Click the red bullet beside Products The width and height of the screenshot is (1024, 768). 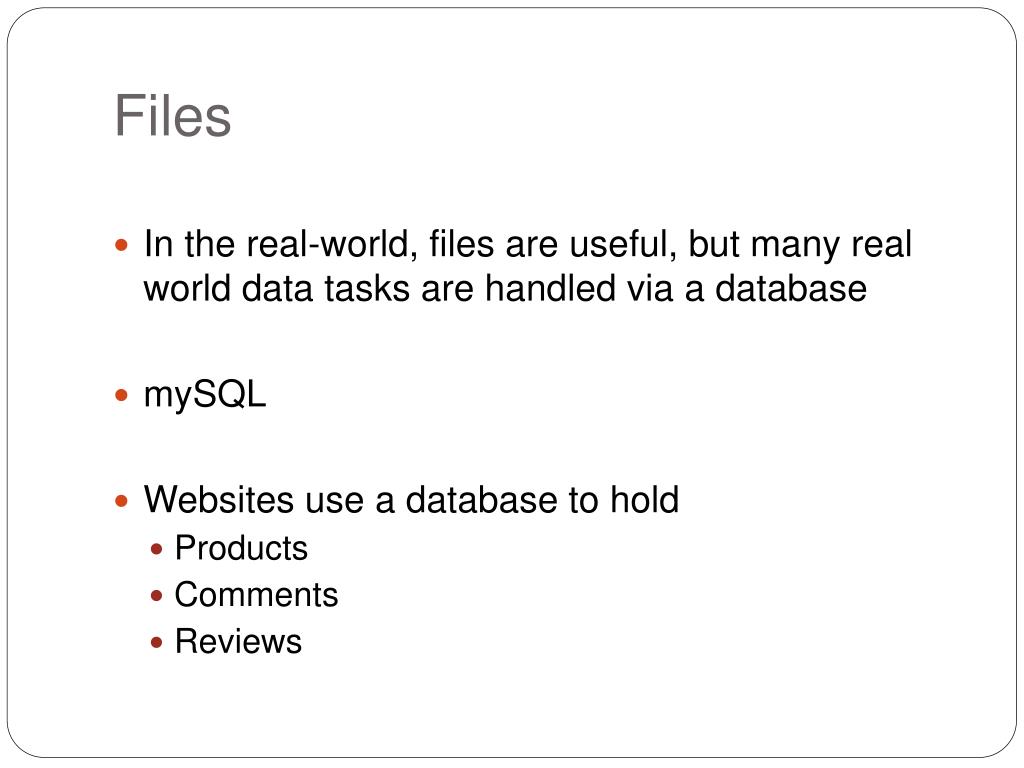(156, 549)
